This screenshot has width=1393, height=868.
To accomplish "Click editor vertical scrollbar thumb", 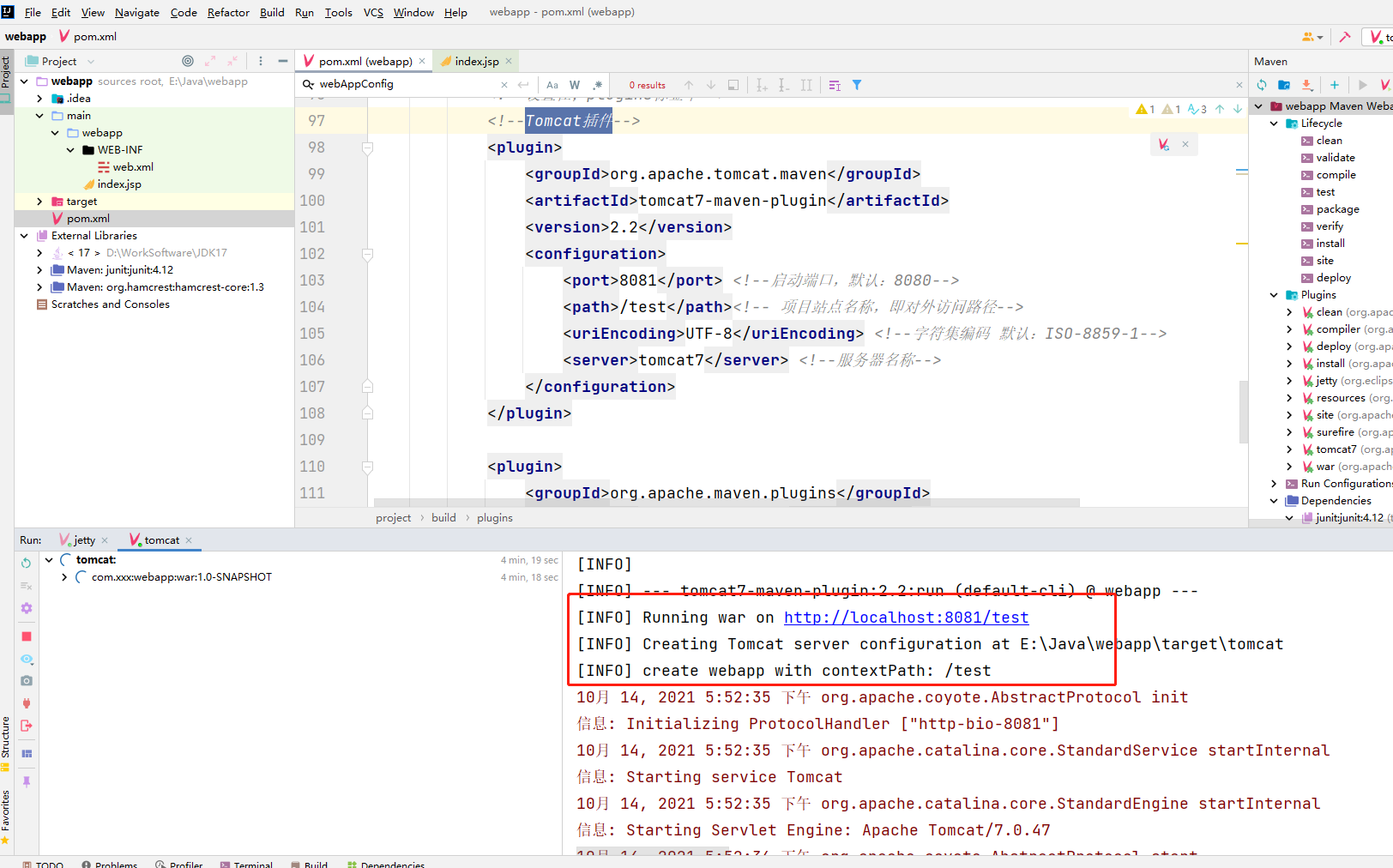I will tap(1243, 412).
